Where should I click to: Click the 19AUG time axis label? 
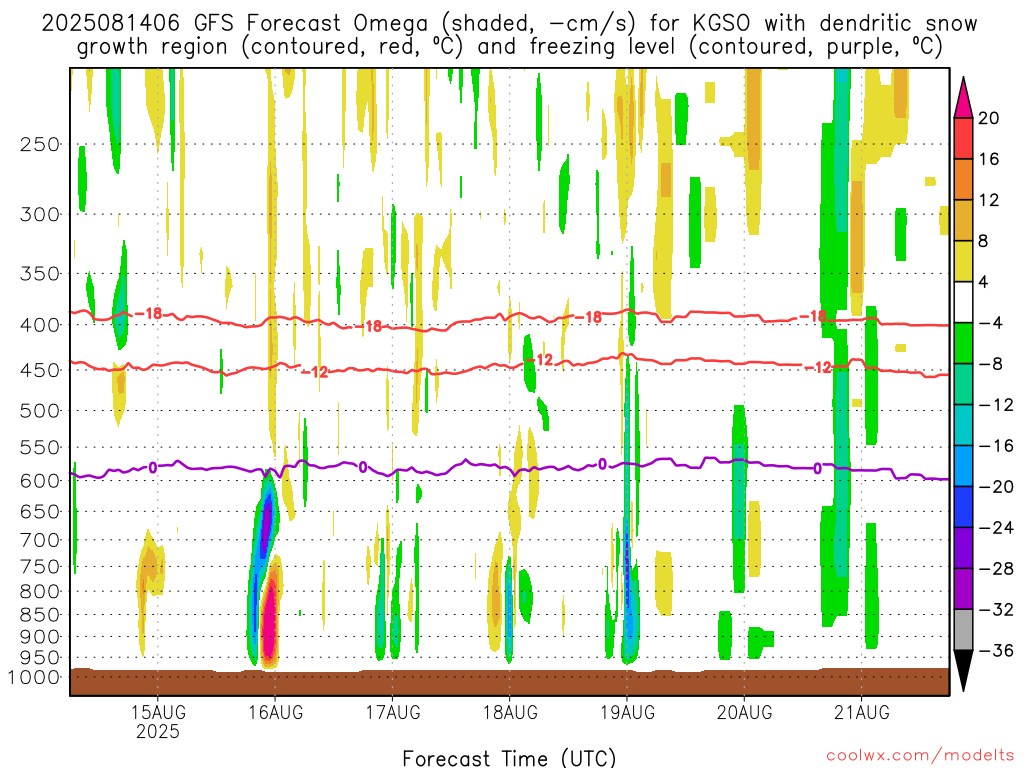627,712
